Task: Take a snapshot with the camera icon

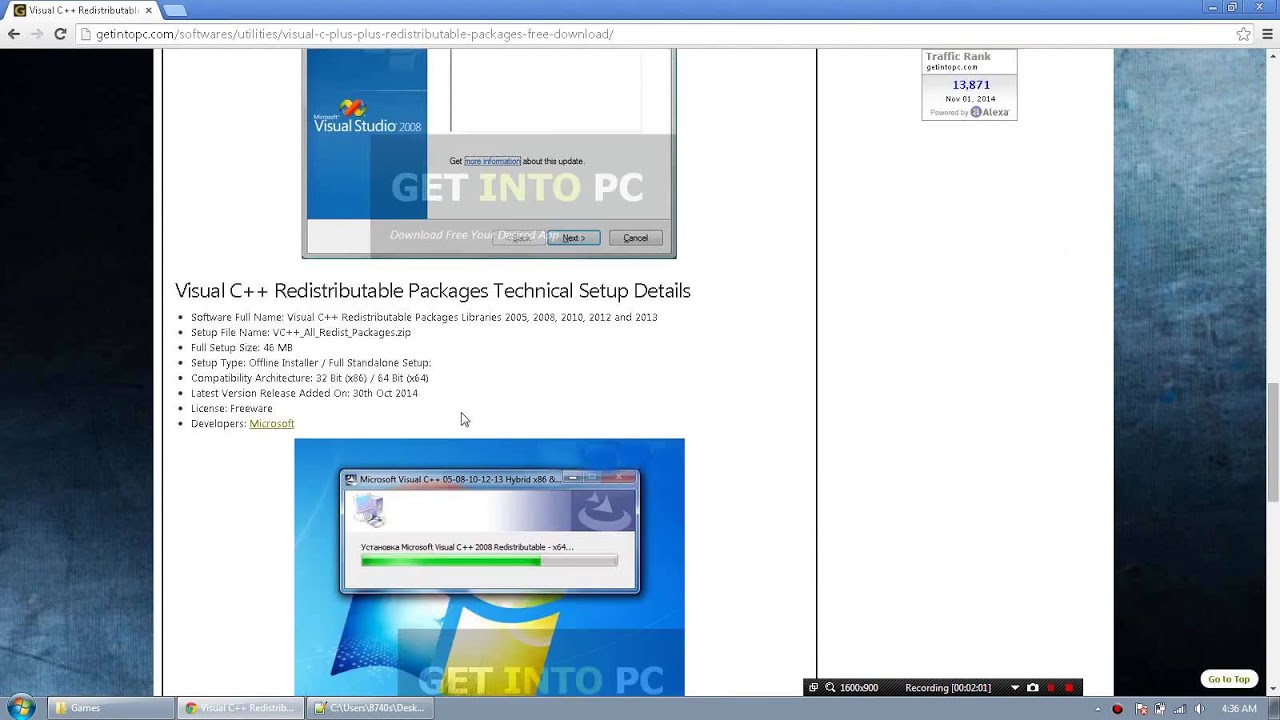Action: (1033, 688)
